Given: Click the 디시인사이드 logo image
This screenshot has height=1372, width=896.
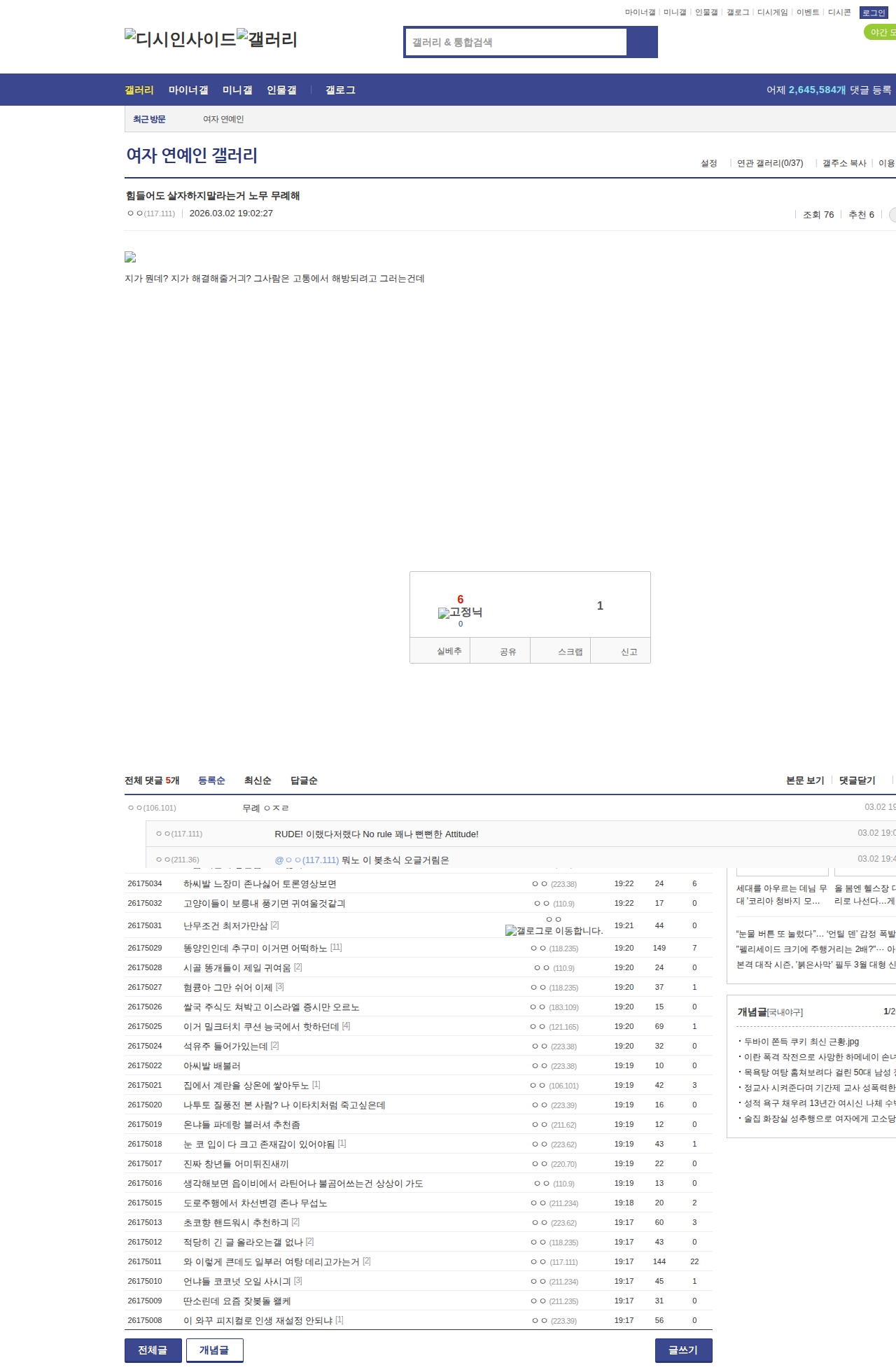Looking at the screenshot, I should coord(181,39).
